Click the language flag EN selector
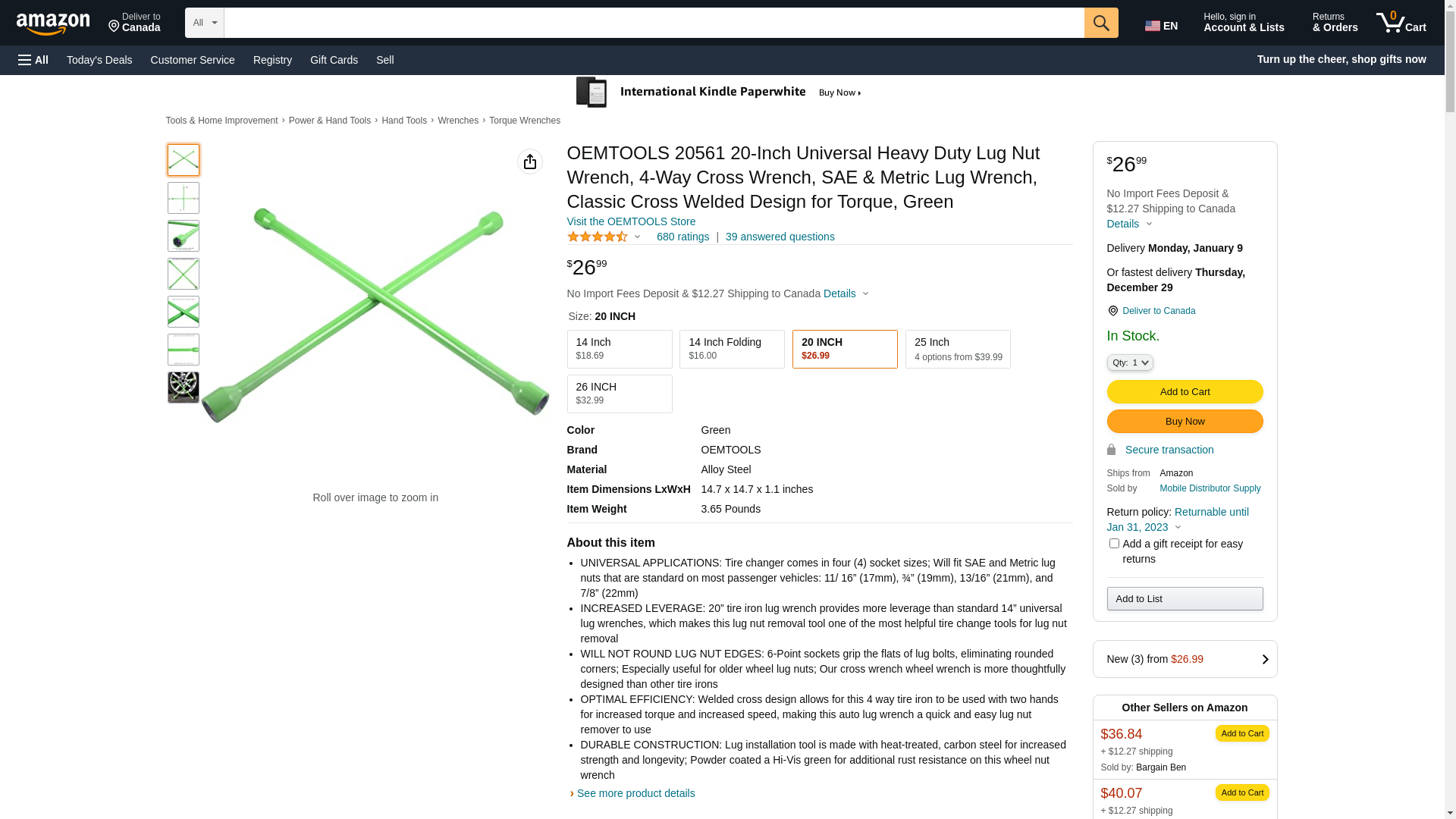This screenshot has height=819, width=1456. point(1161,26)
